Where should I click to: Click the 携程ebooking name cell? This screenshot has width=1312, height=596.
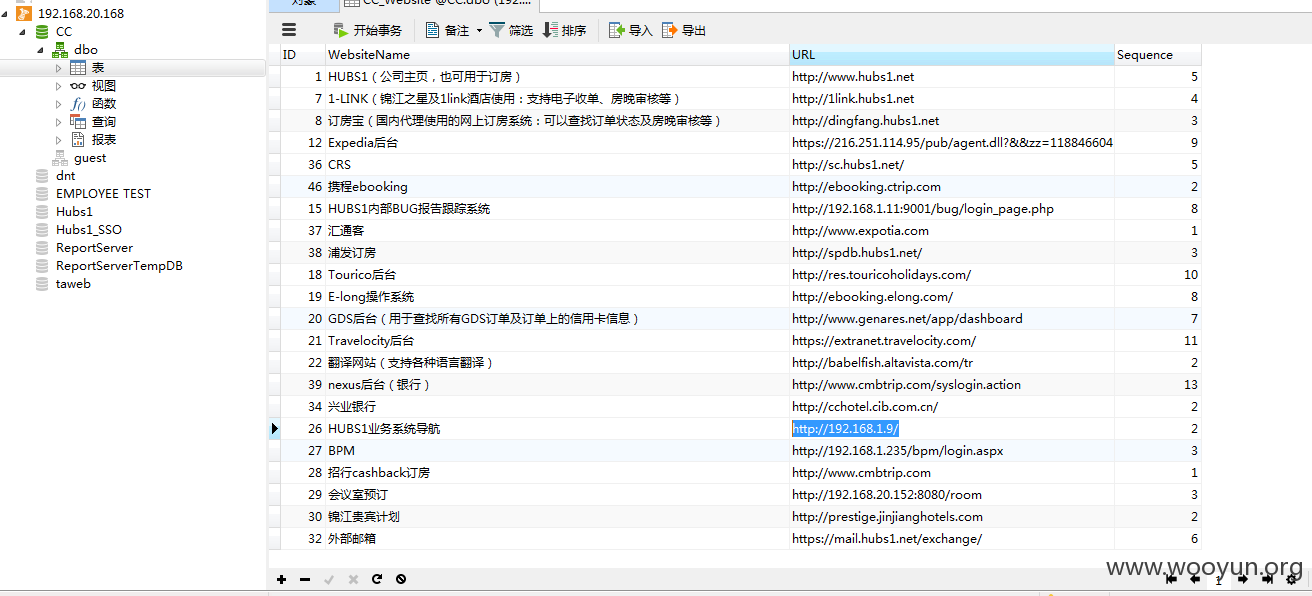tap(557, 187)
